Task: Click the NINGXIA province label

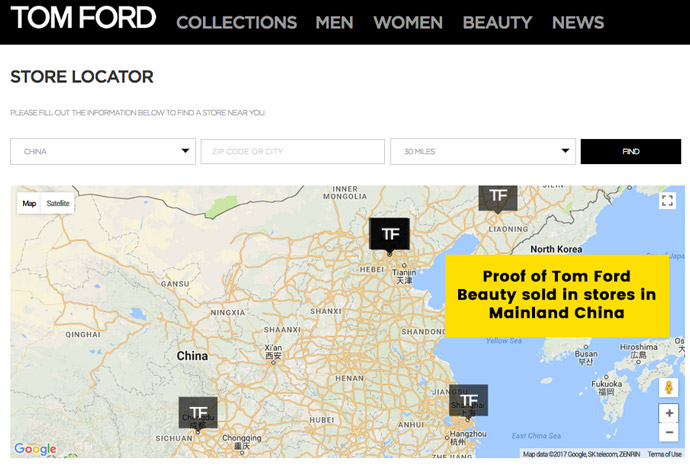Action: point(228,312)
